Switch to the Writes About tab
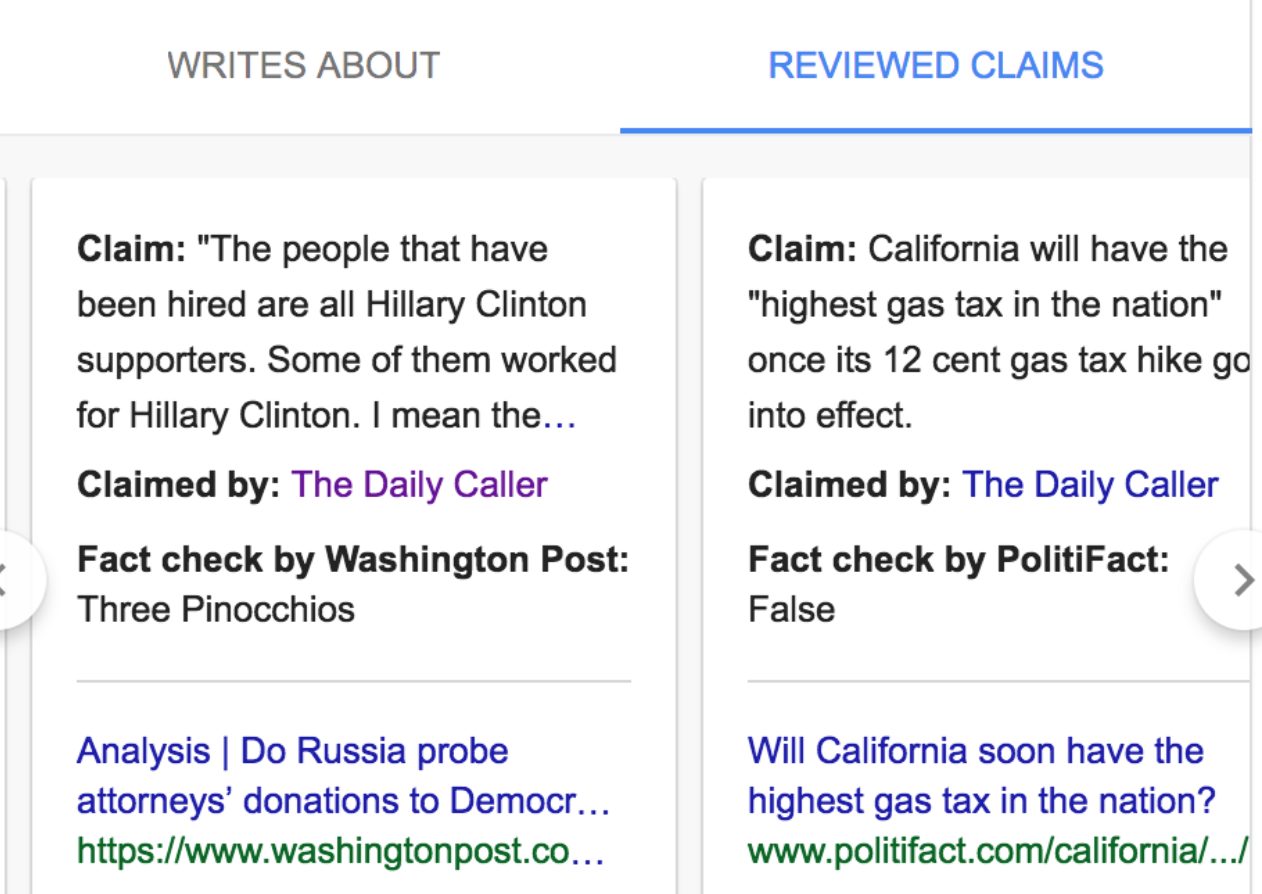Viewport: 1262px width, 894px height. point(303,66)
